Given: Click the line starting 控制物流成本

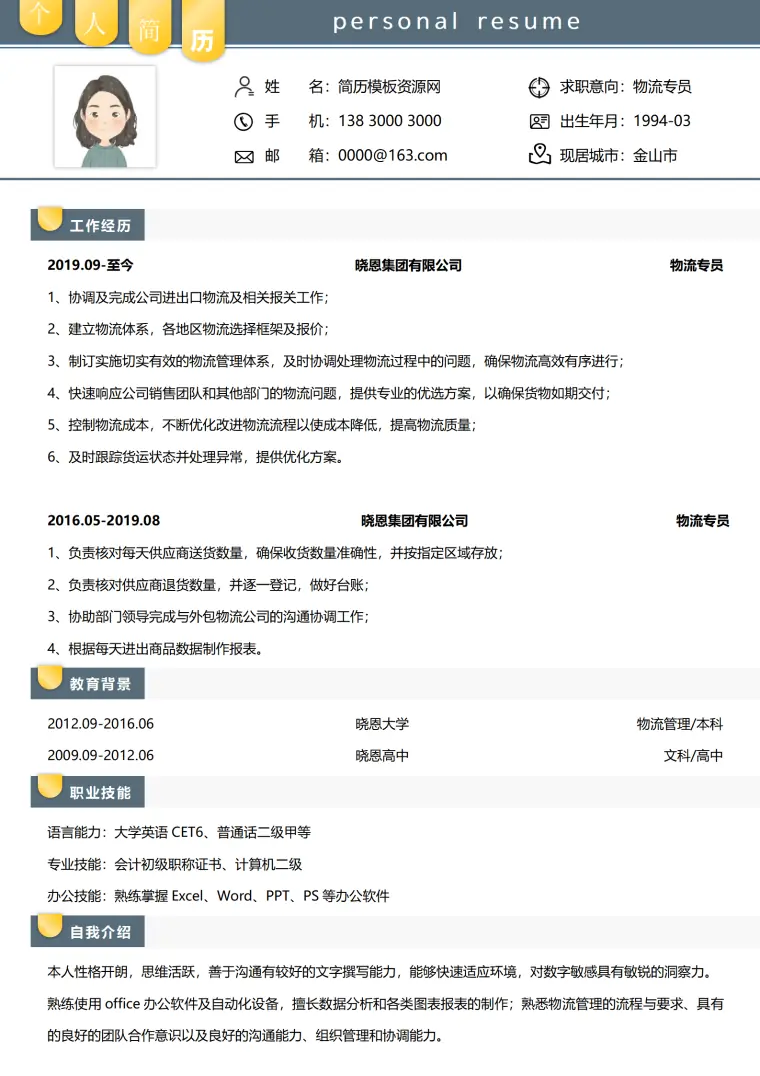Looking at the screenshot, I should click(x=261, y=425).
